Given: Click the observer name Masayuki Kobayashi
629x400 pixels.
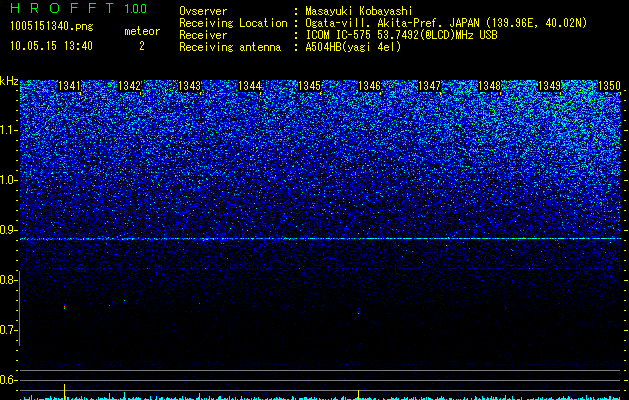Looking at the screenshot, I should click(359, 11).
